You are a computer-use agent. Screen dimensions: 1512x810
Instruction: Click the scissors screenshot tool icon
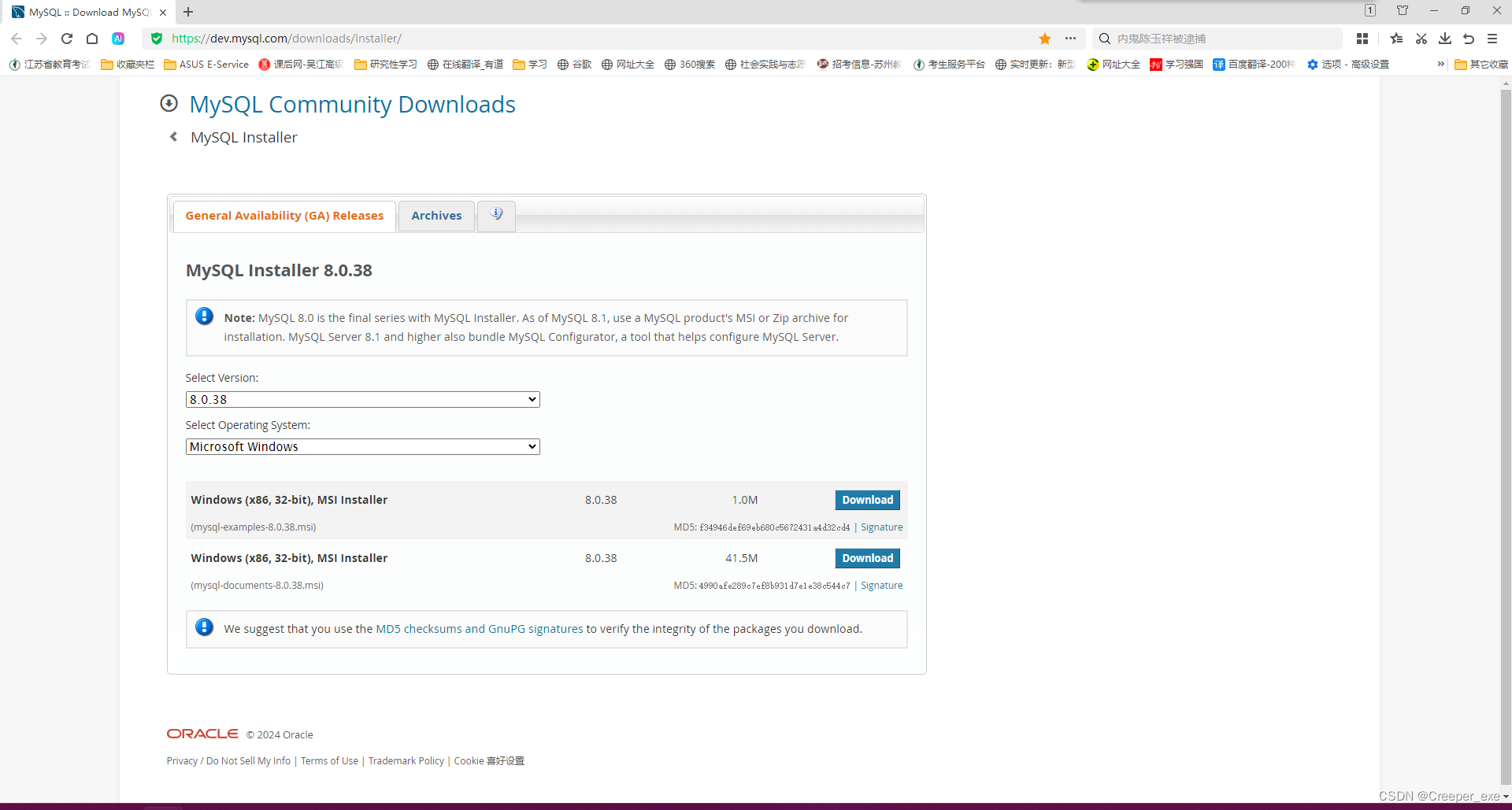click(x=1421, y=39)
